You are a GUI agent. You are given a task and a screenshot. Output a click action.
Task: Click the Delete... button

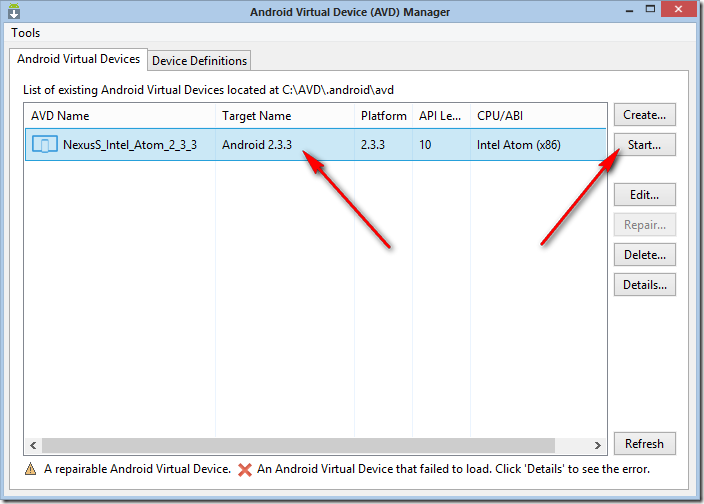(644, 255)
